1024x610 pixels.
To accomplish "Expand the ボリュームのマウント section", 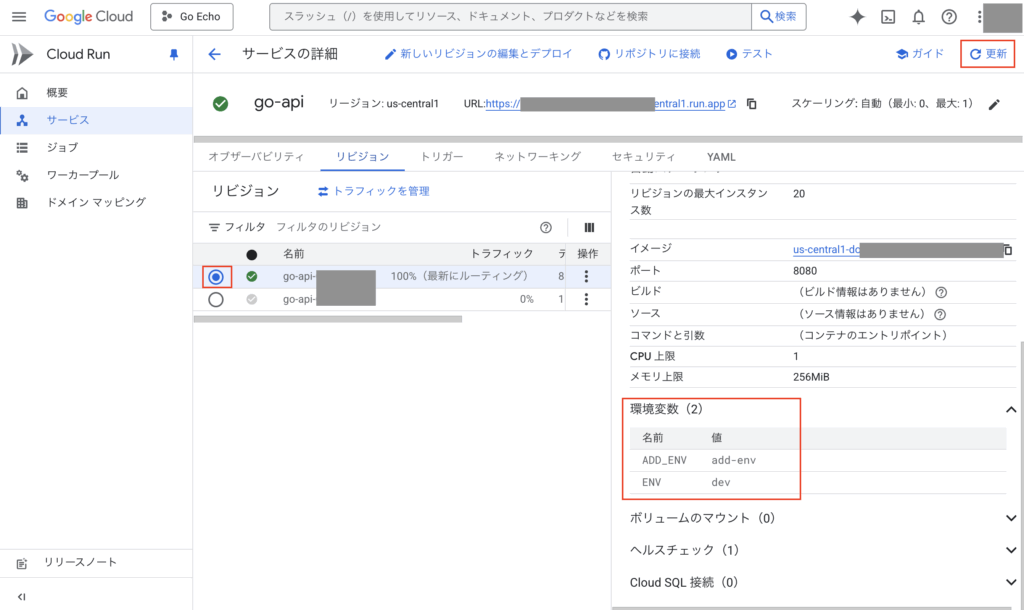I will tap(1011, 518).
